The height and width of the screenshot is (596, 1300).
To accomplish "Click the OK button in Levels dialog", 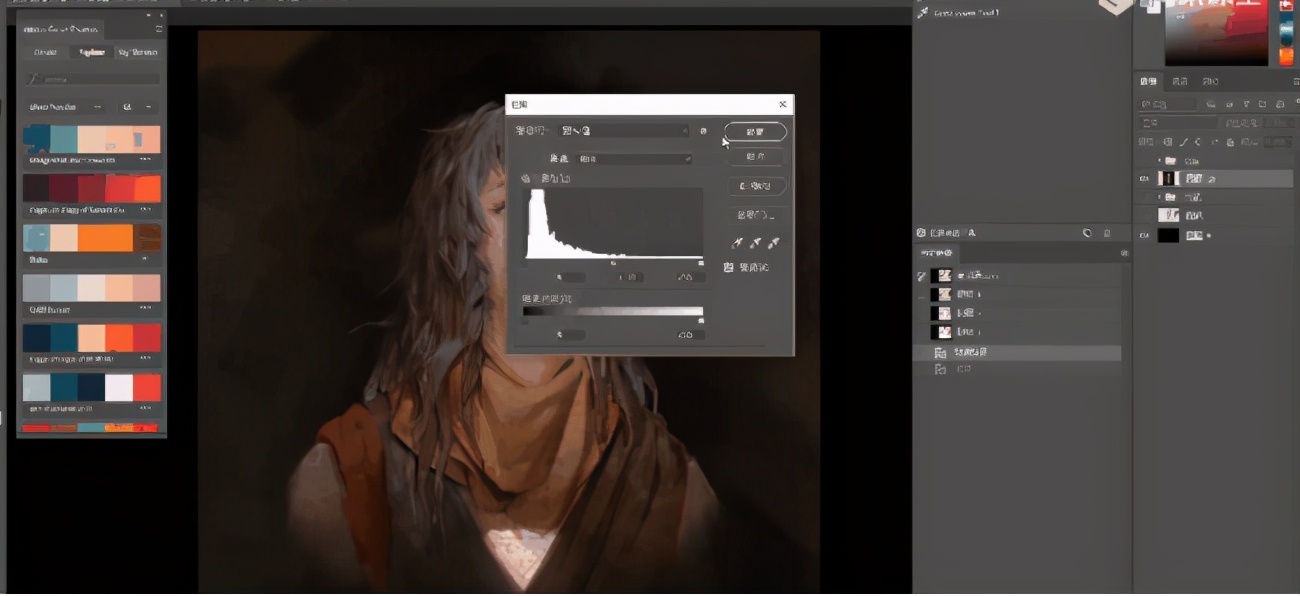I will coord(755,132).
